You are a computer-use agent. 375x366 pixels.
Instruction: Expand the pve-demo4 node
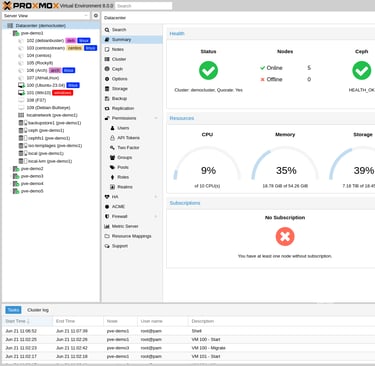coord(10,184)
